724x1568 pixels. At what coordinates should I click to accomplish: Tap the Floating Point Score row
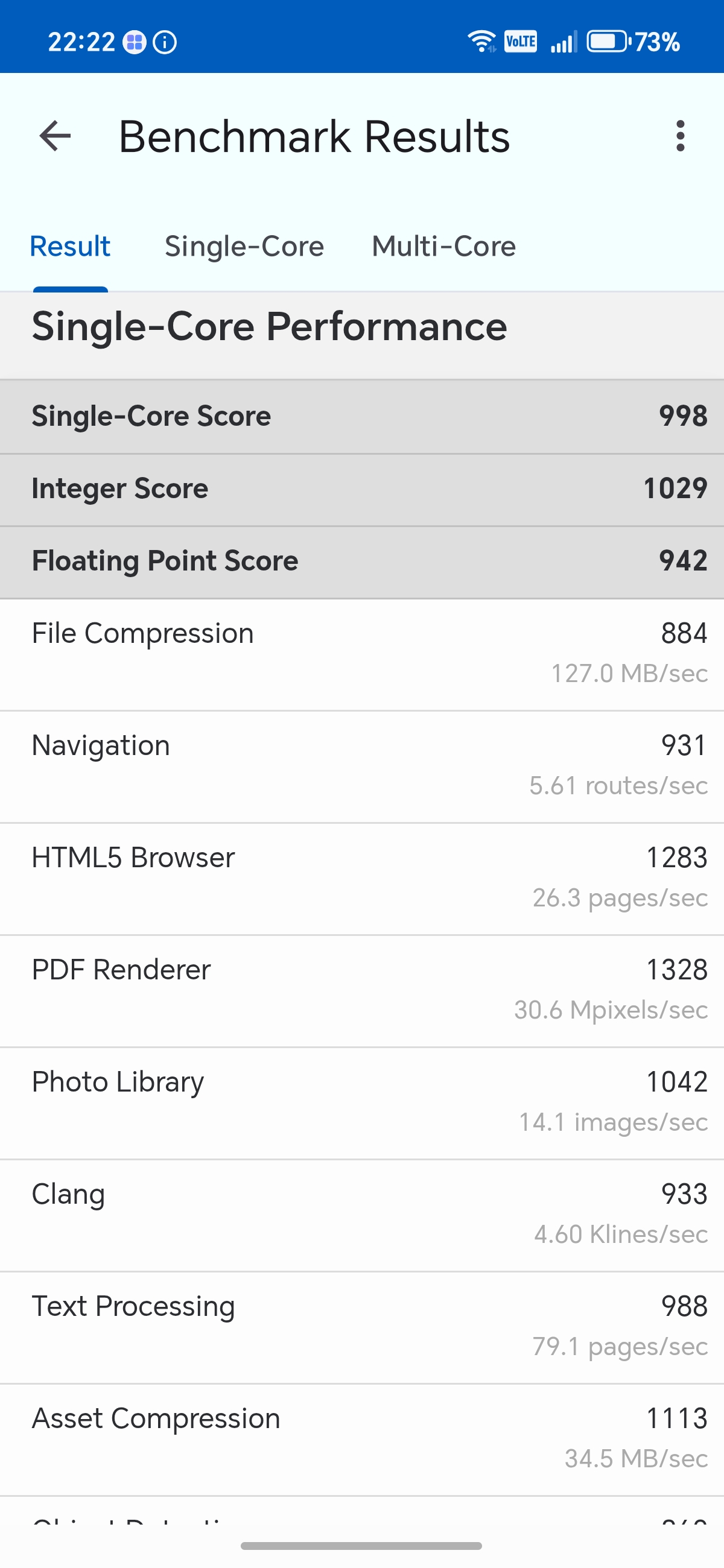click(361, 561)
